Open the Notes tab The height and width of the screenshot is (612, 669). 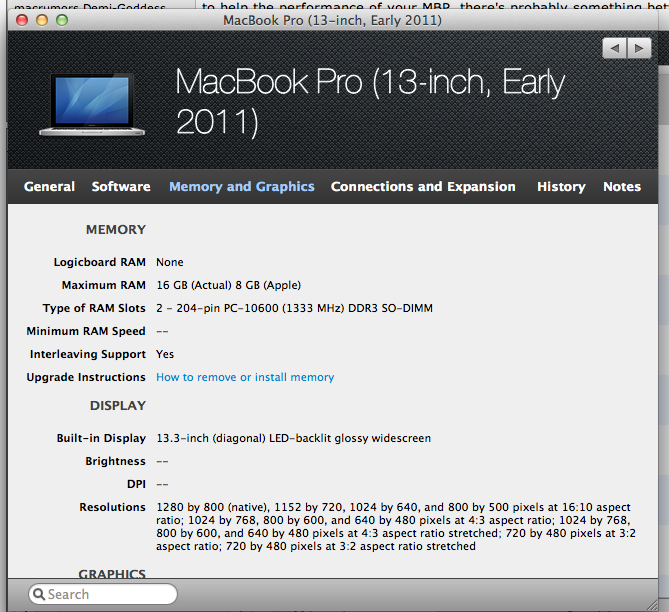622,187
